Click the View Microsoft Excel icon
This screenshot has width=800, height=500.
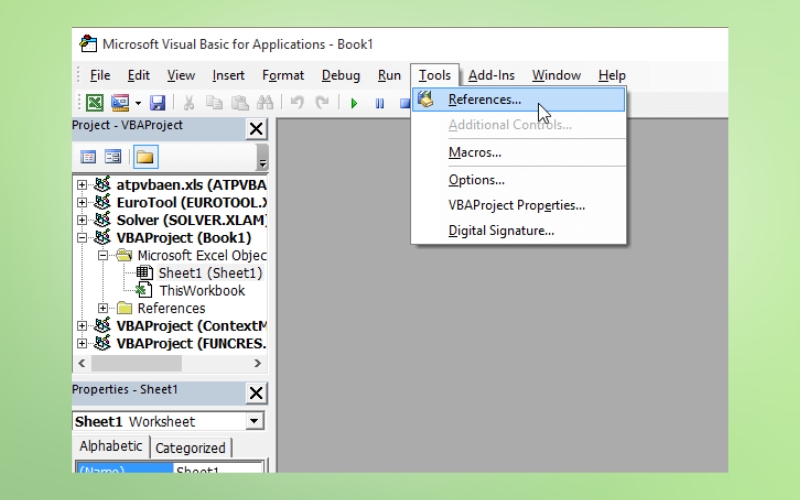[x=94, y=102]
